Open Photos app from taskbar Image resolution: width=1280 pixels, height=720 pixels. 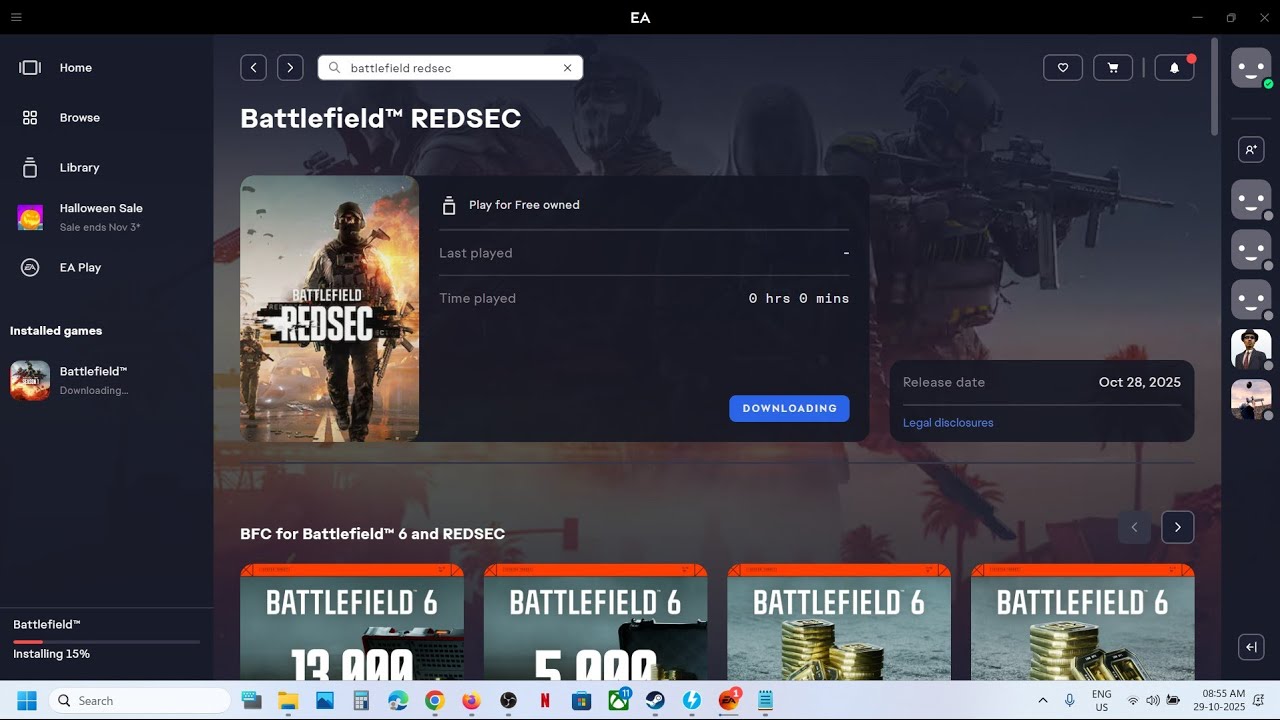324,700
